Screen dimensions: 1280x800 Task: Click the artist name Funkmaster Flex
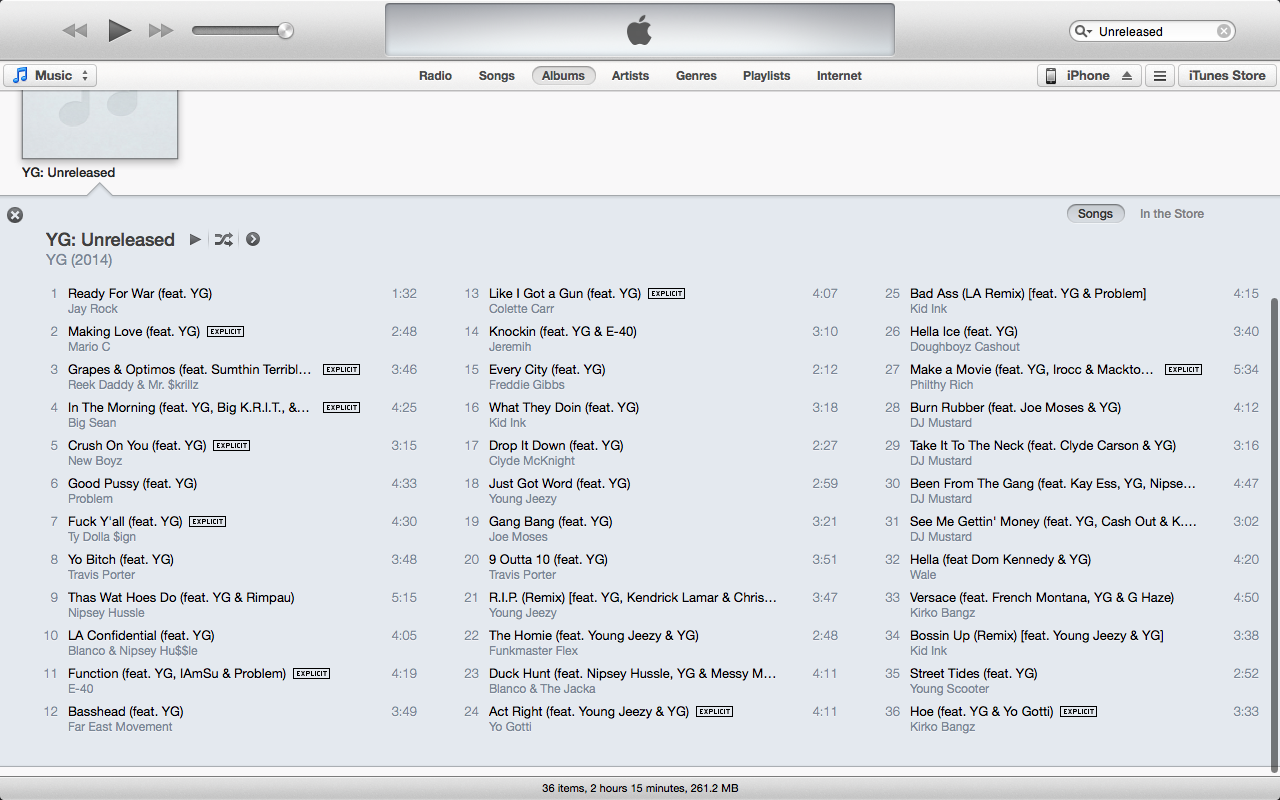click(534, 651)
